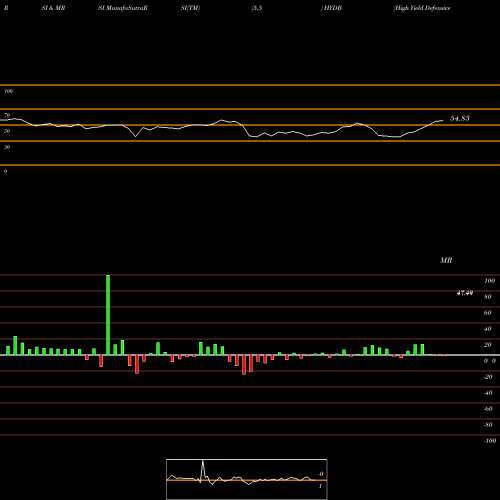Click the SI MunafaSutraR header text
Image resolution: width=500 pixels, height=500 pixels.
123,8
